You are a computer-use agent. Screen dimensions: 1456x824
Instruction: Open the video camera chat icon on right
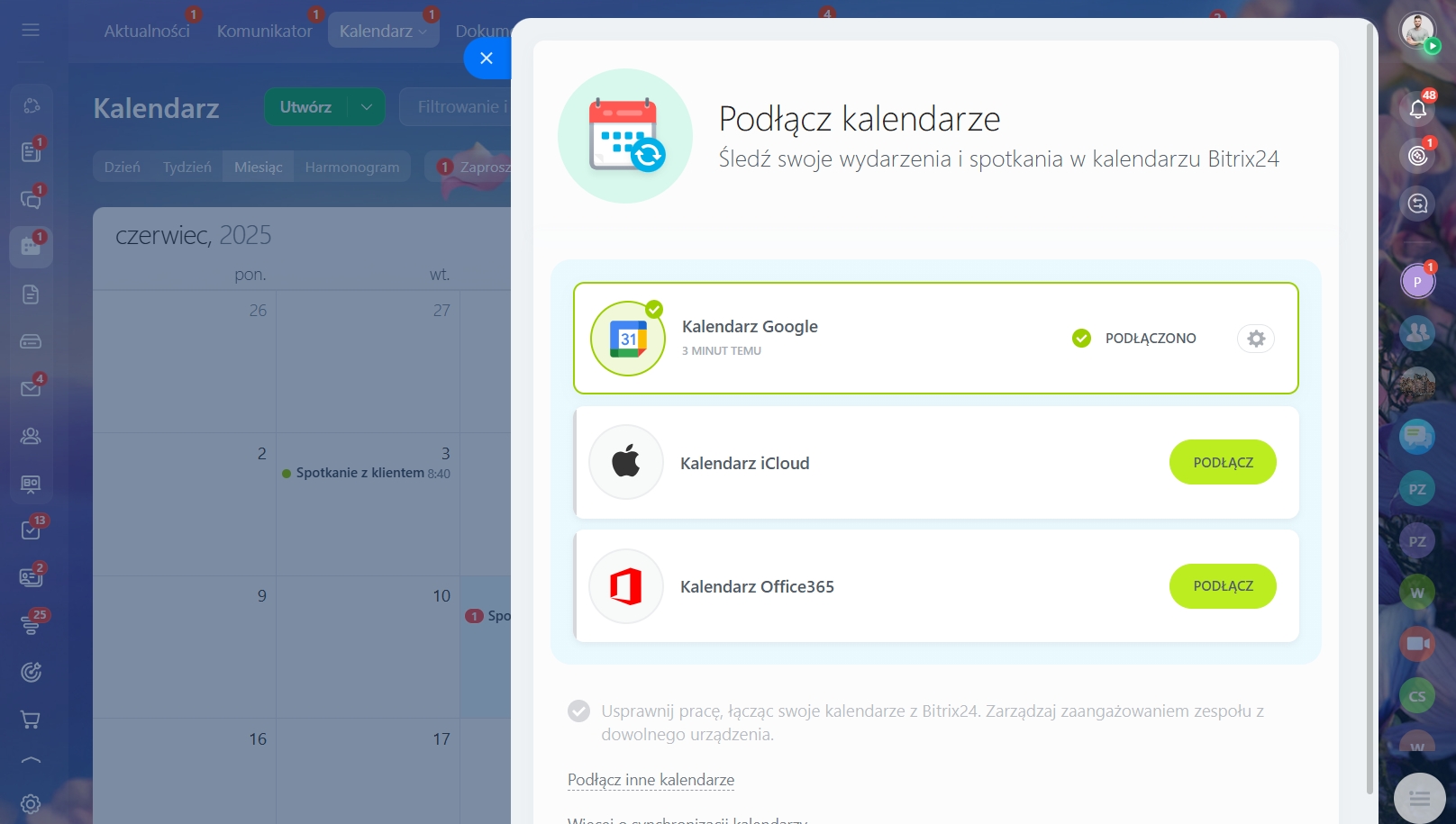coord(1417,644)
